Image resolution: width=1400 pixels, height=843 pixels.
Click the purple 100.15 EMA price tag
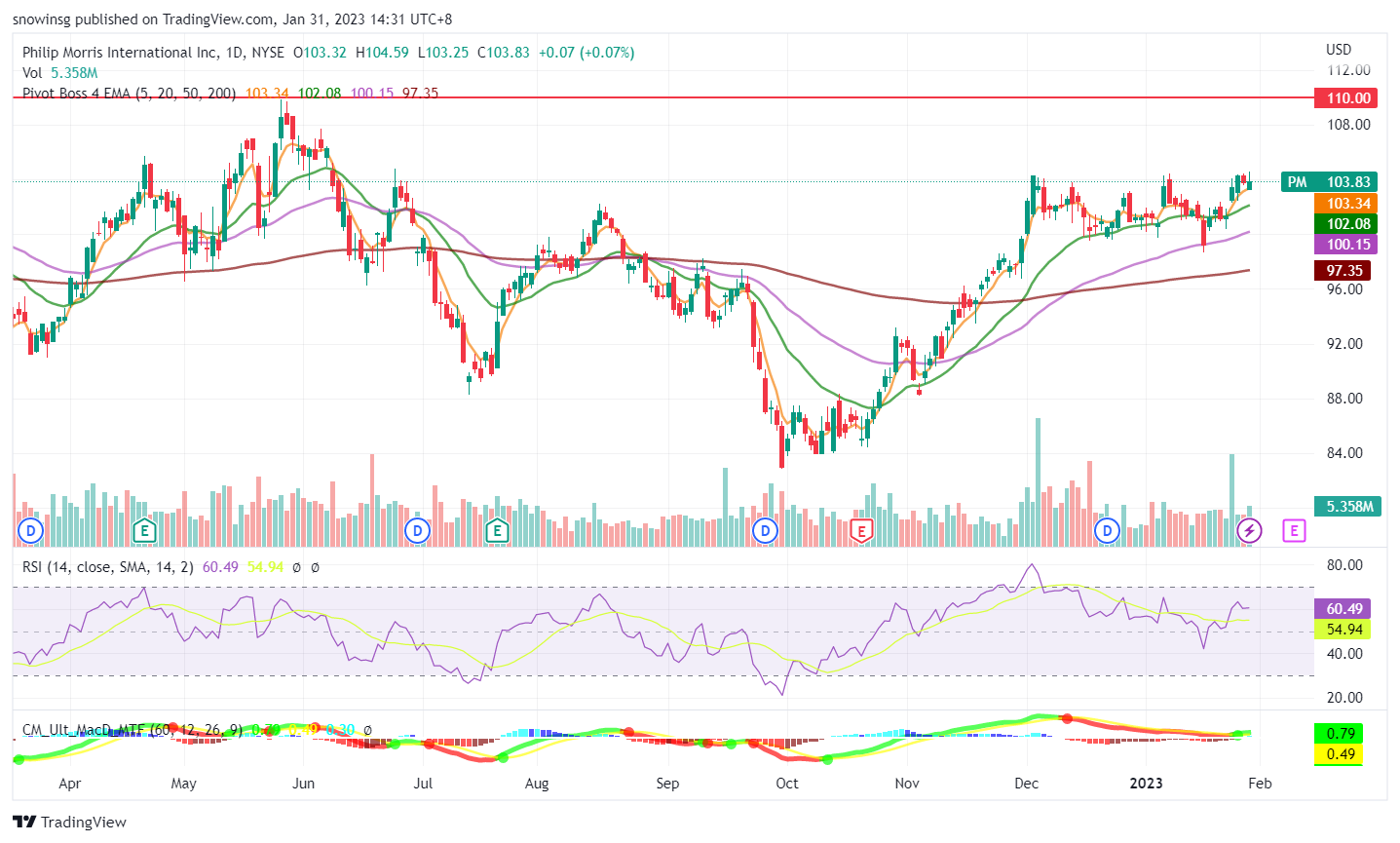coord(1345,245)
